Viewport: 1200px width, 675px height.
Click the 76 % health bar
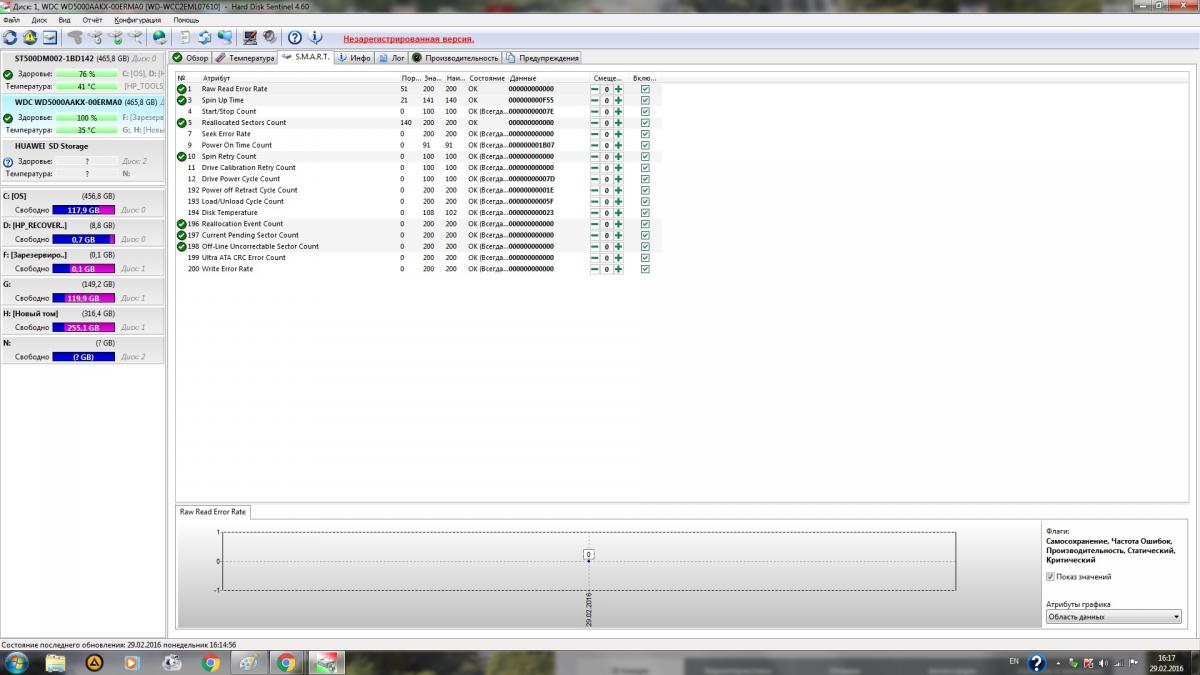pyautogui.click(x=87, y=74)
